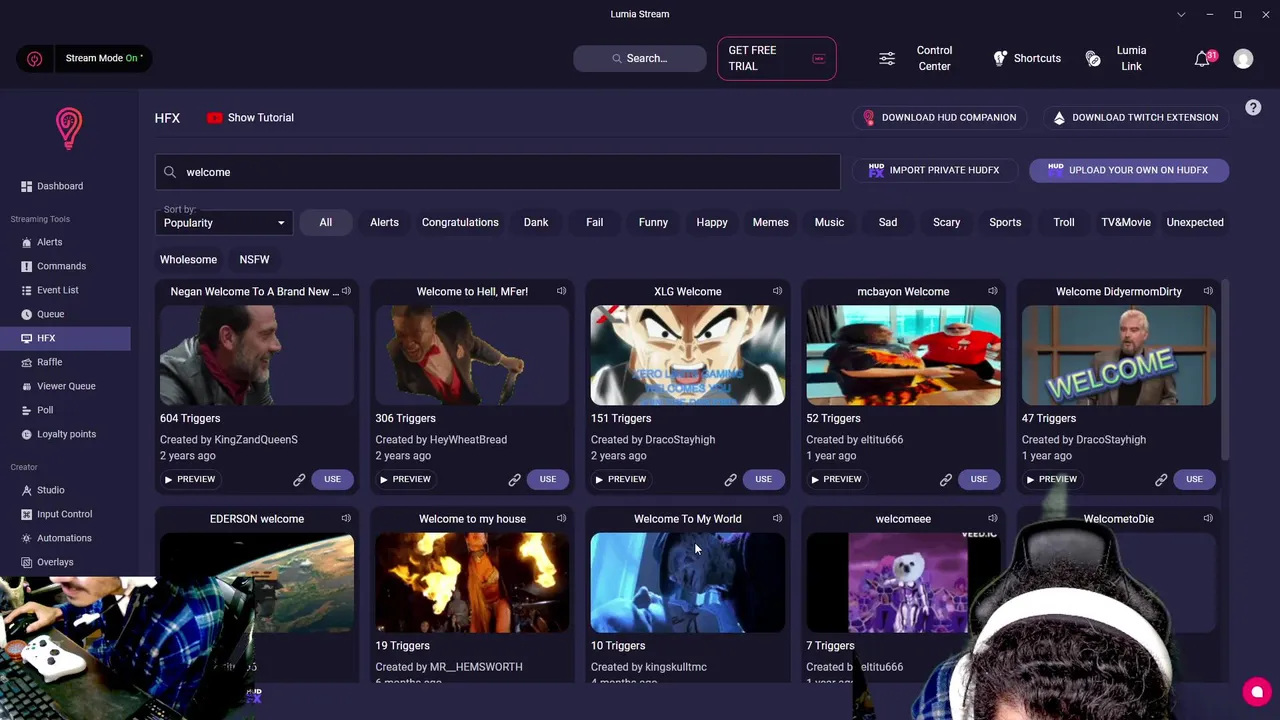Toggle sound icon on Welcome to Hell card
The width and height of the screenshot is (1280, 720).
pyautogui.click(x=561, y=291)
